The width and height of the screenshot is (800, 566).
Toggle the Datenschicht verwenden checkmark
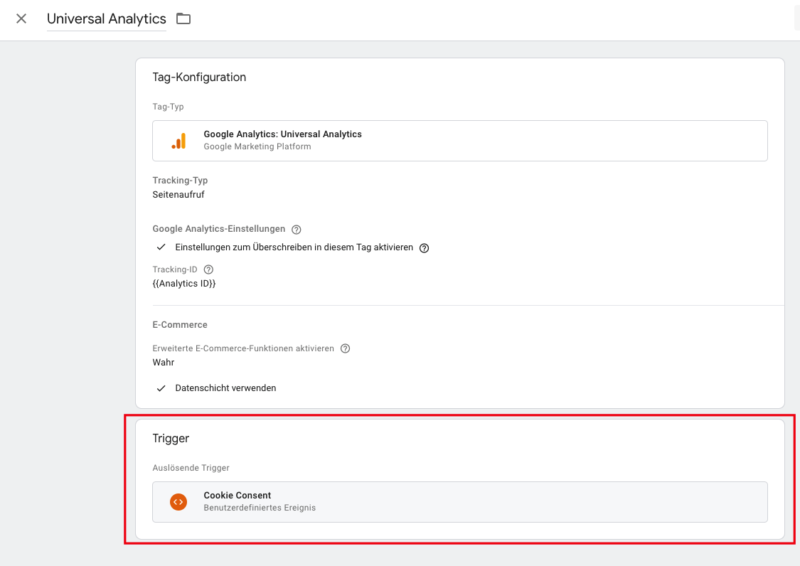click(161, 388)
